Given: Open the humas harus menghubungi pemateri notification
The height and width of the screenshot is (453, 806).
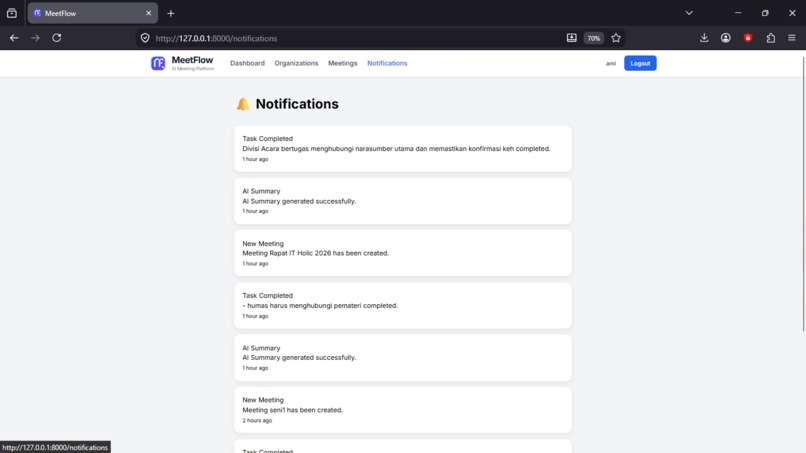Looking at the screenshot, I should [x=402, y=305].
